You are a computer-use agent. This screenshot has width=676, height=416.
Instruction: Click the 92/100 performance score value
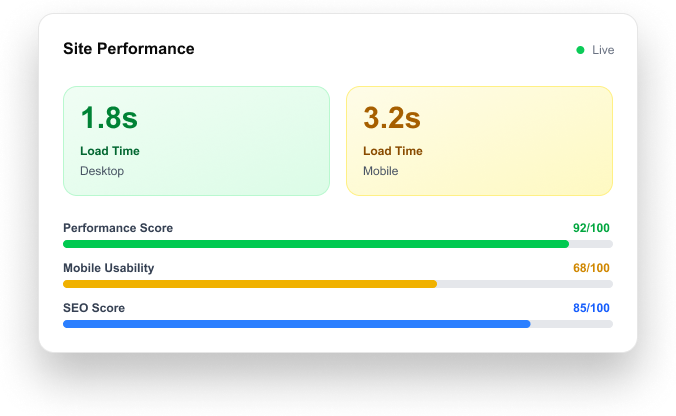[591, 228]
